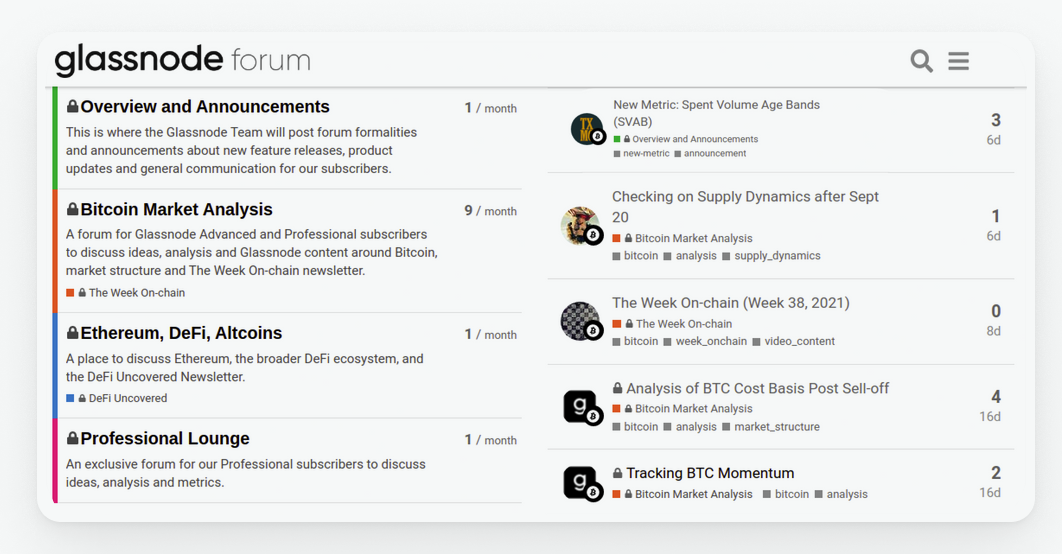Click 9 / month stat for Bitcoin Market Analysis
Screen dimensions: 1062x554
click(490, 211)
